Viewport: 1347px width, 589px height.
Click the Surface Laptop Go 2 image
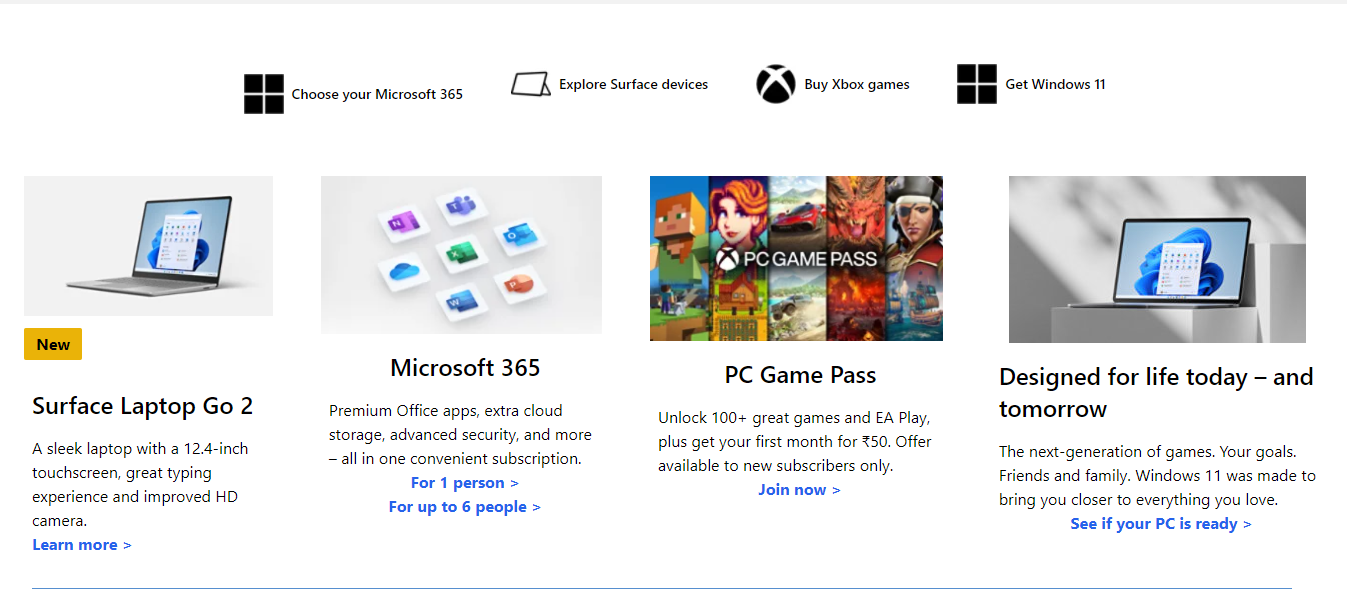click(x=148, y=246)
